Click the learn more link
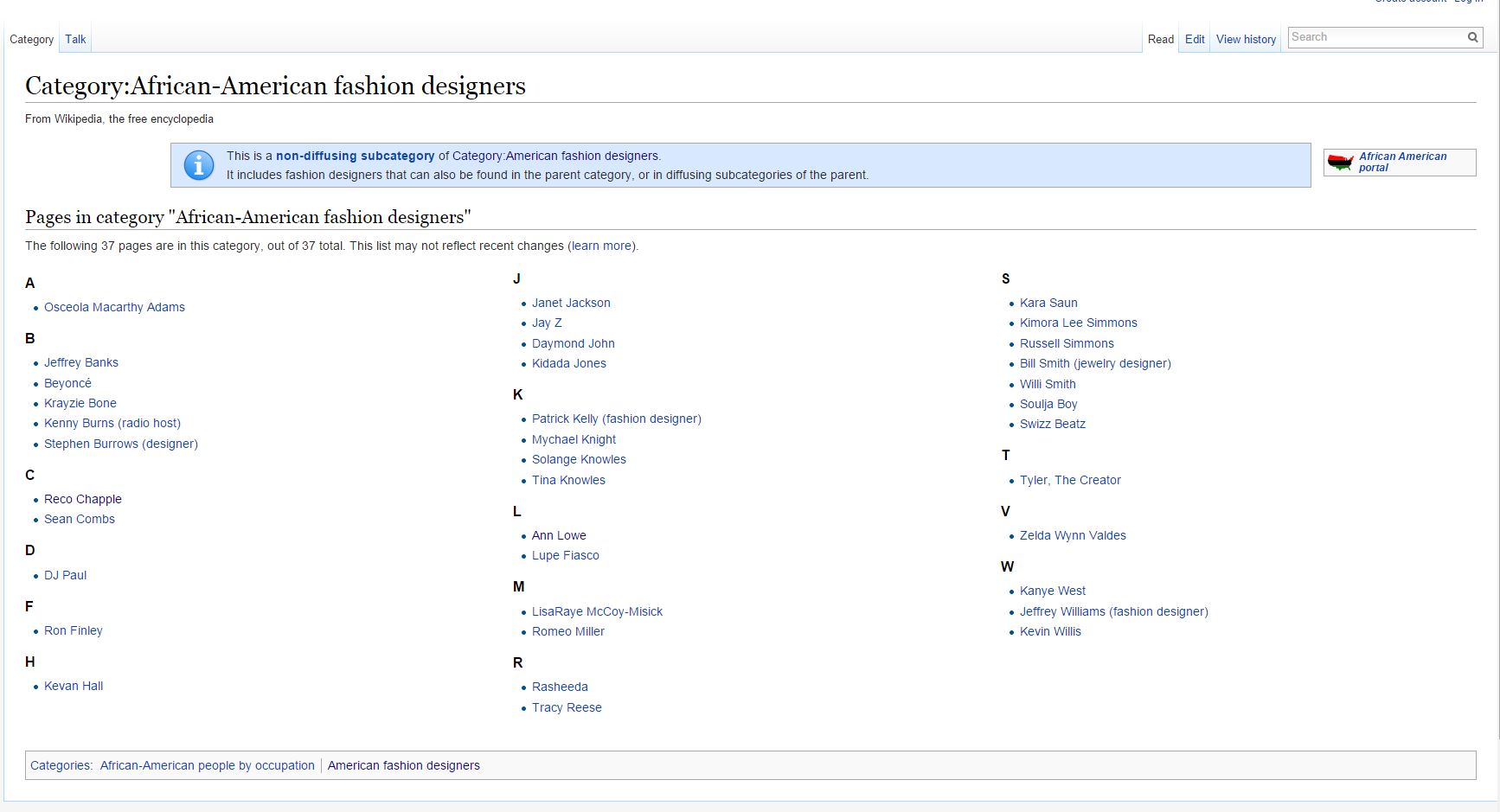 pos(601,246)
